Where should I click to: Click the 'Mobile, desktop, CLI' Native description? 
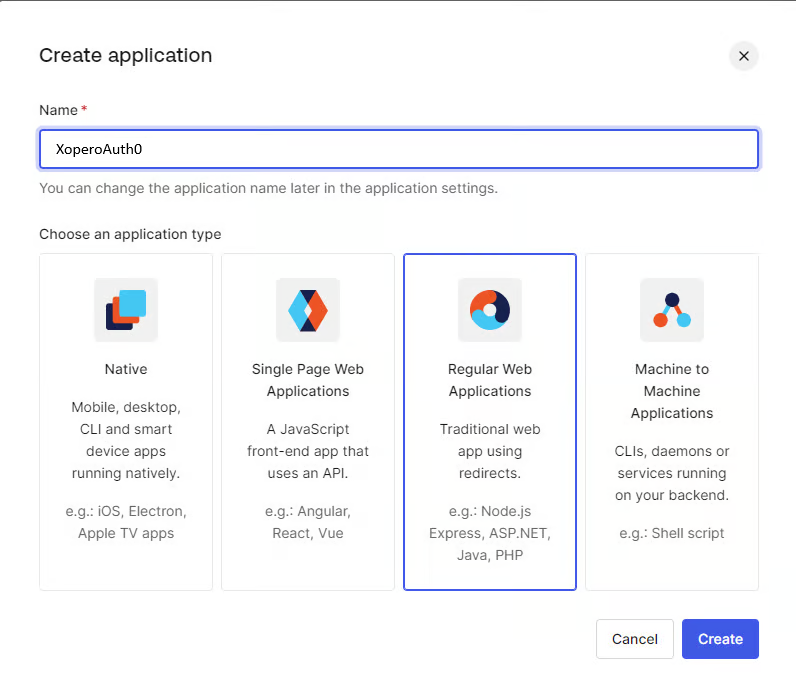click(x=126, y=440)
